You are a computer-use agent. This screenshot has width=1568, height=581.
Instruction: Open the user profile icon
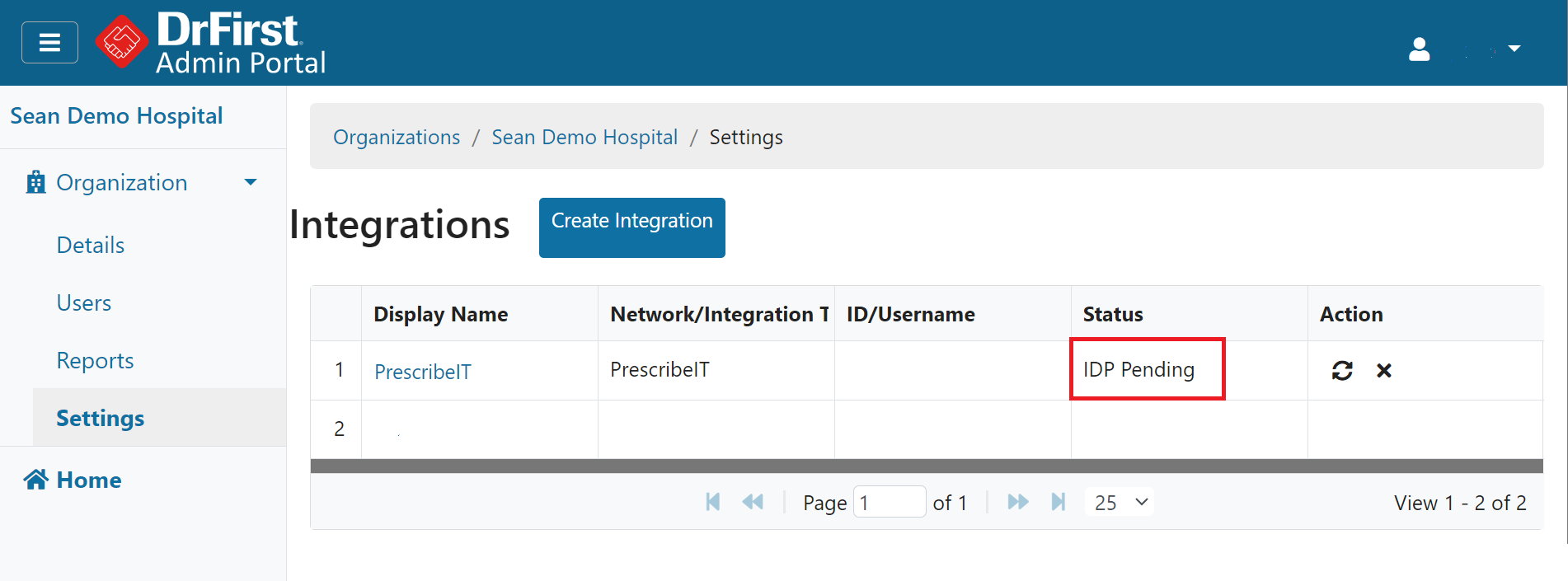(x=1419, y=49)
